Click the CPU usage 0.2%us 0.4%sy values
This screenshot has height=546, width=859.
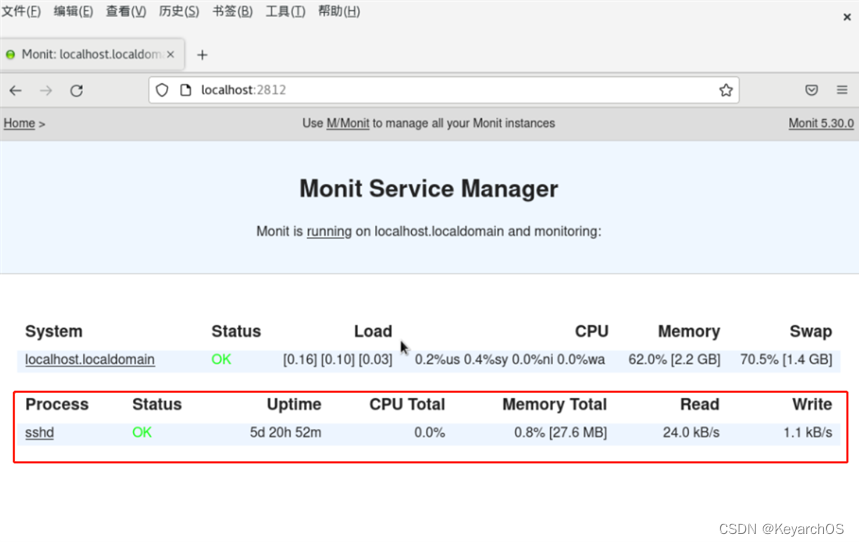pos(509,359)
